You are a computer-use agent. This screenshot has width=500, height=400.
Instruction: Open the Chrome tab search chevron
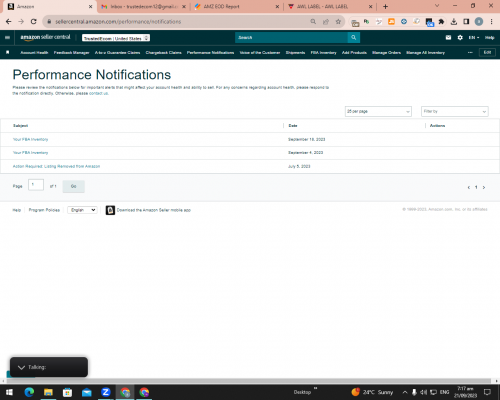click(437, 6)
